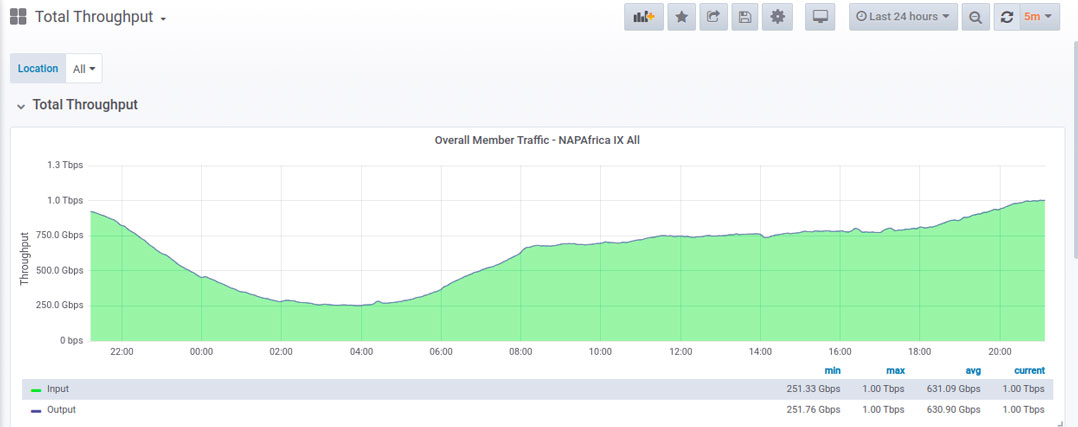Zoom out the time range
The width and height of the screenshot is (1078, 427).
pos(975,17)
